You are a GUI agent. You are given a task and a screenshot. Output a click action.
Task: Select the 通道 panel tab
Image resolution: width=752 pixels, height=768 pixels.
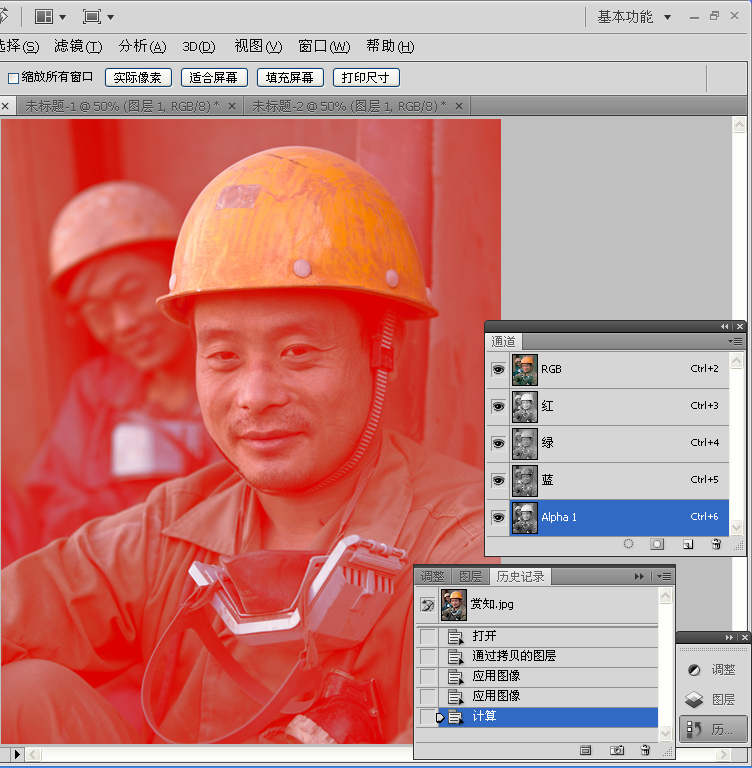pyautogui.click(x=504, y=341)
